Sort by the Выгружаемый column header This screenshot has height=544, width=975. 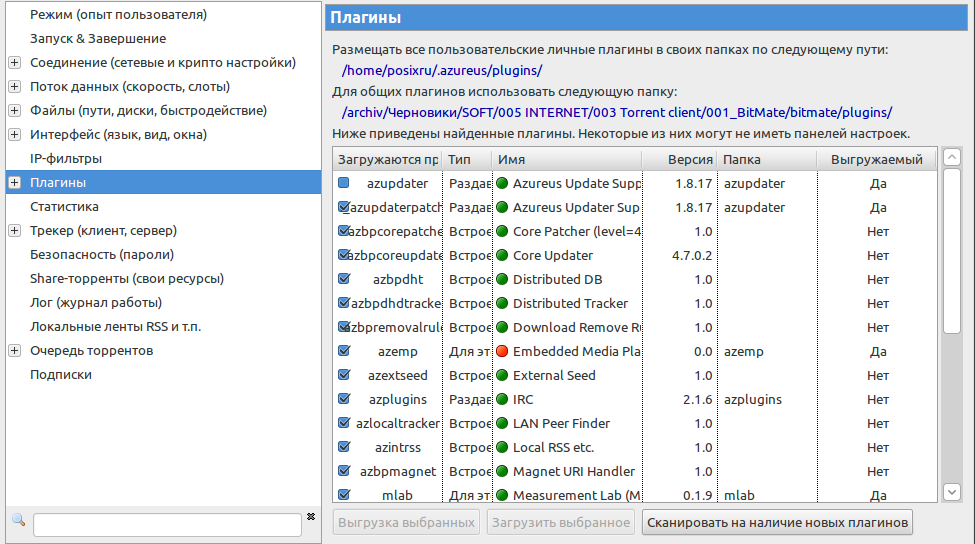click(x=877, y=160)
